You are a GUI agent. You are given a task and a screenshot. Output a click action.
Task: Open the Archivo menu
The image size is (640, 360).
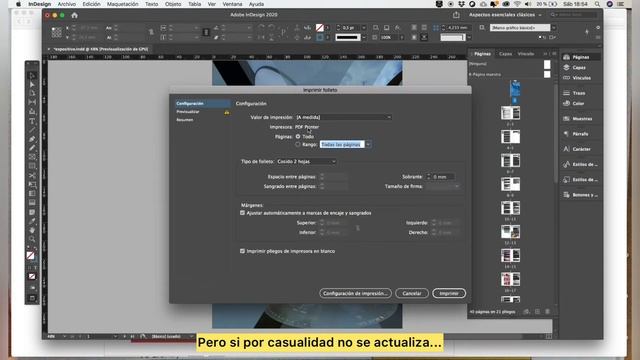coord(67,4)
